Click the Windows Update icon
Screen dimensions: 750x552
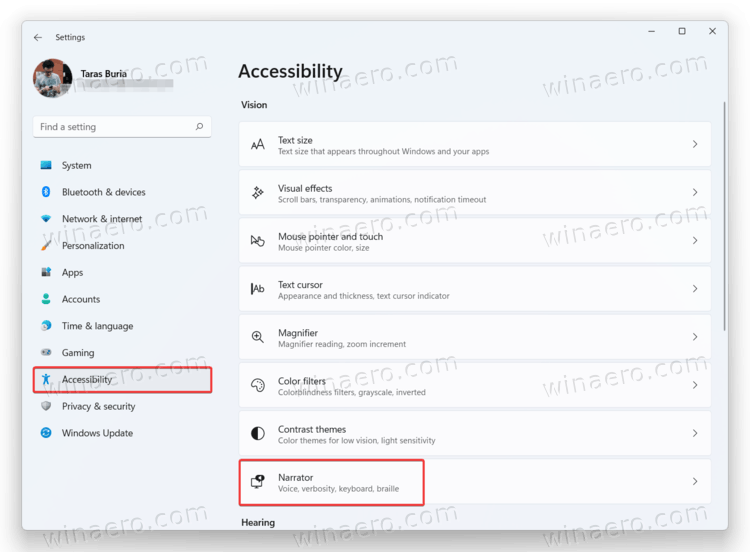point(46,433)
